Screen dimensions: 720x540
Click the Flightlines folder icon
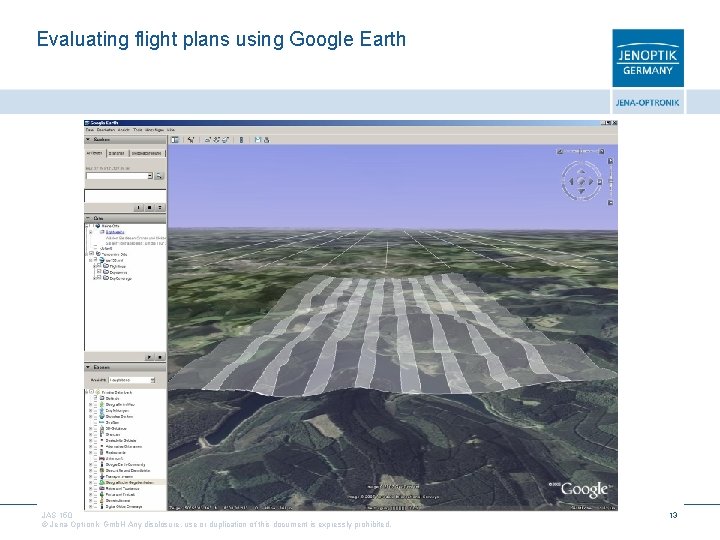click(106, 266)
